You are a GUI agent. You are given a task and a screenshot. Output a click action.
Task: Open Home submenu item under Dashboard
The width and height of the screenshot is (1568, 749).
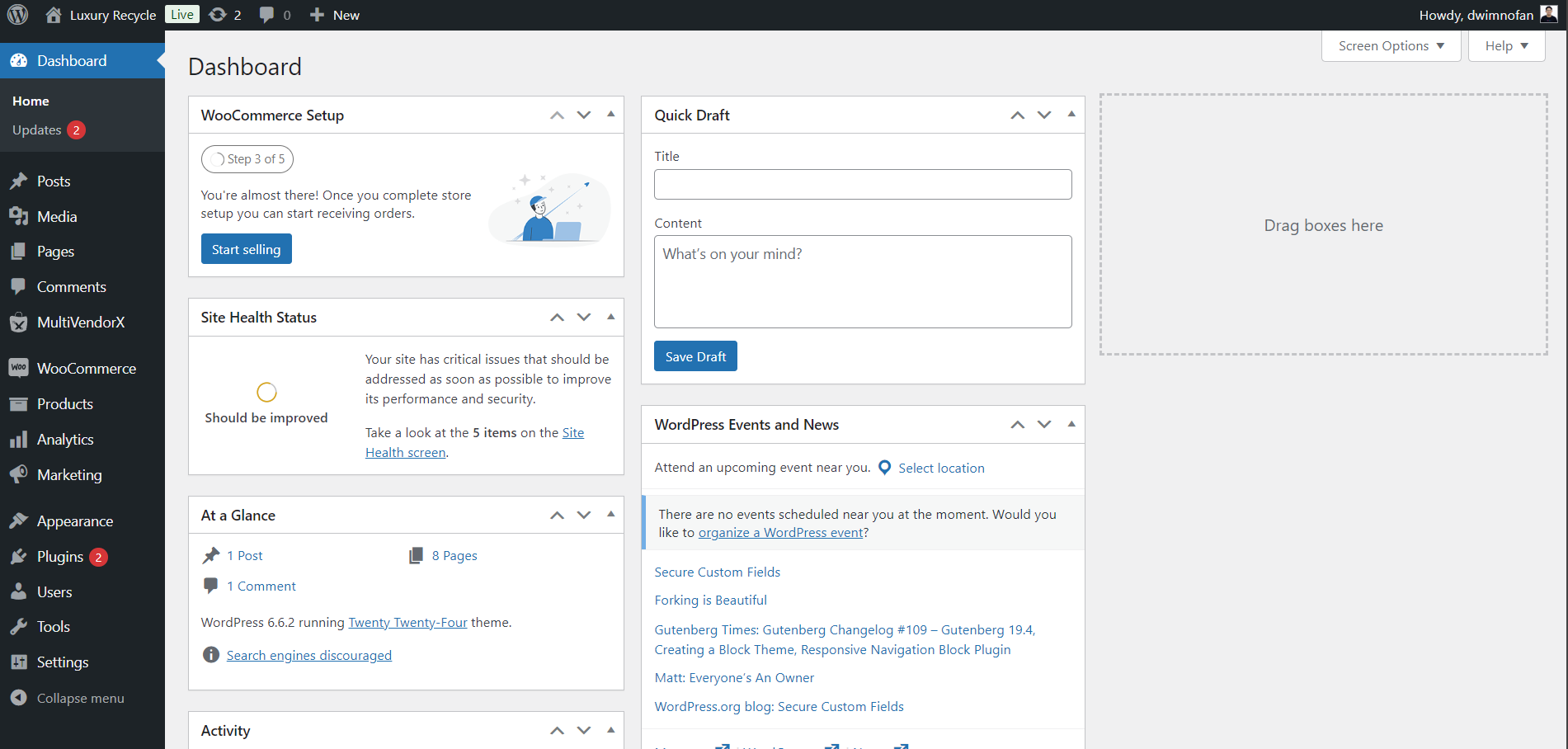[x=31, y=101]
